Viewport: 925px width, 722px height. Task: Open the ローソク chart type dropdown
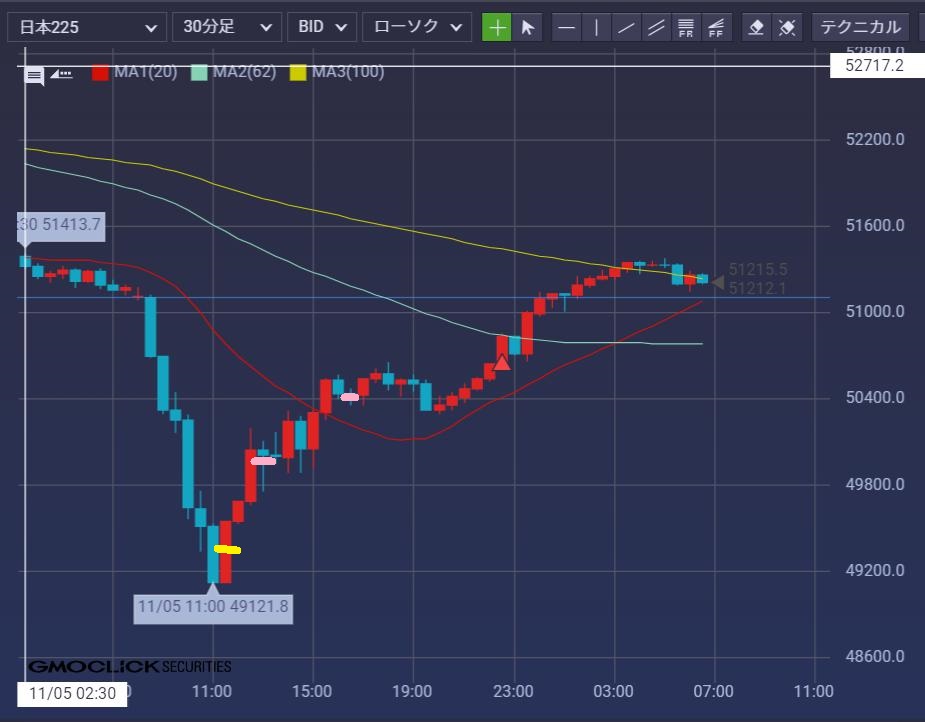click(416, 27)
